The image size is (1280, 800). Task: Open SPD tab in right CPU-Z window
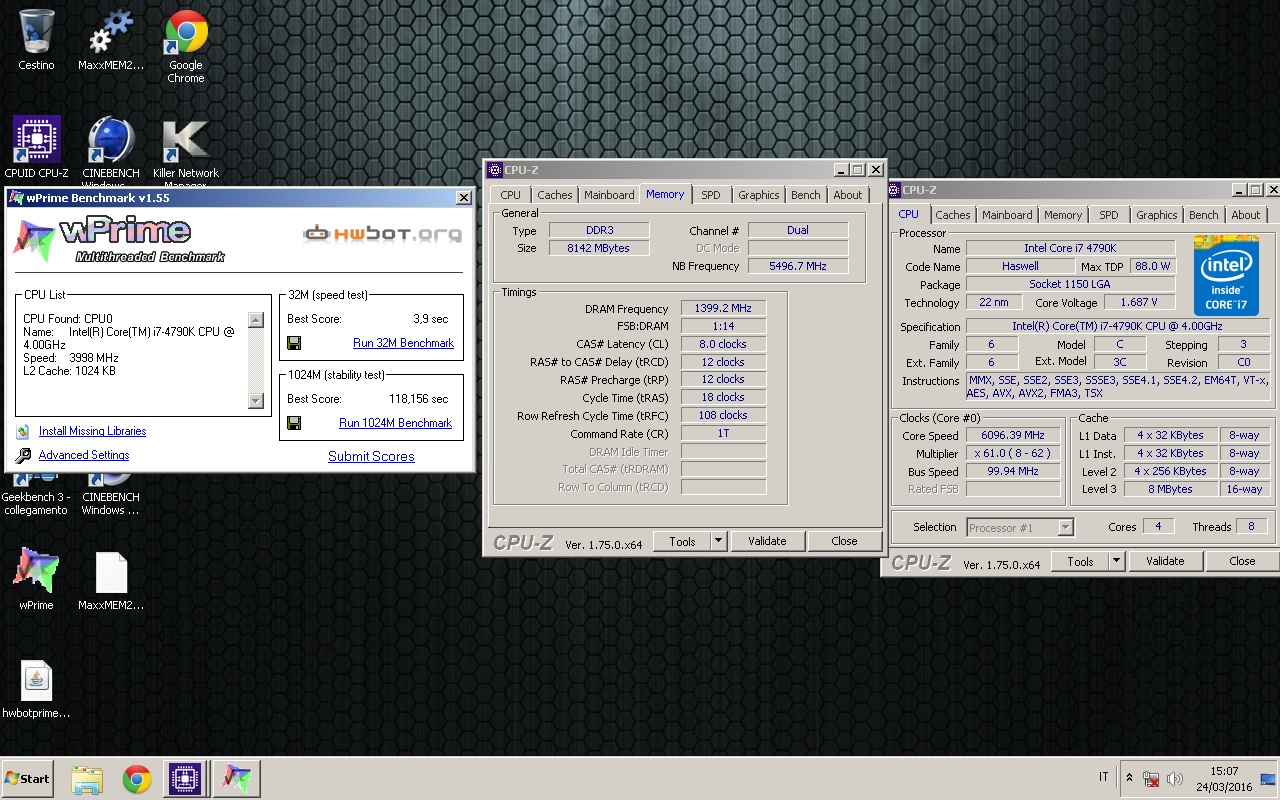pyautogui.click(x=1109, y=215)
